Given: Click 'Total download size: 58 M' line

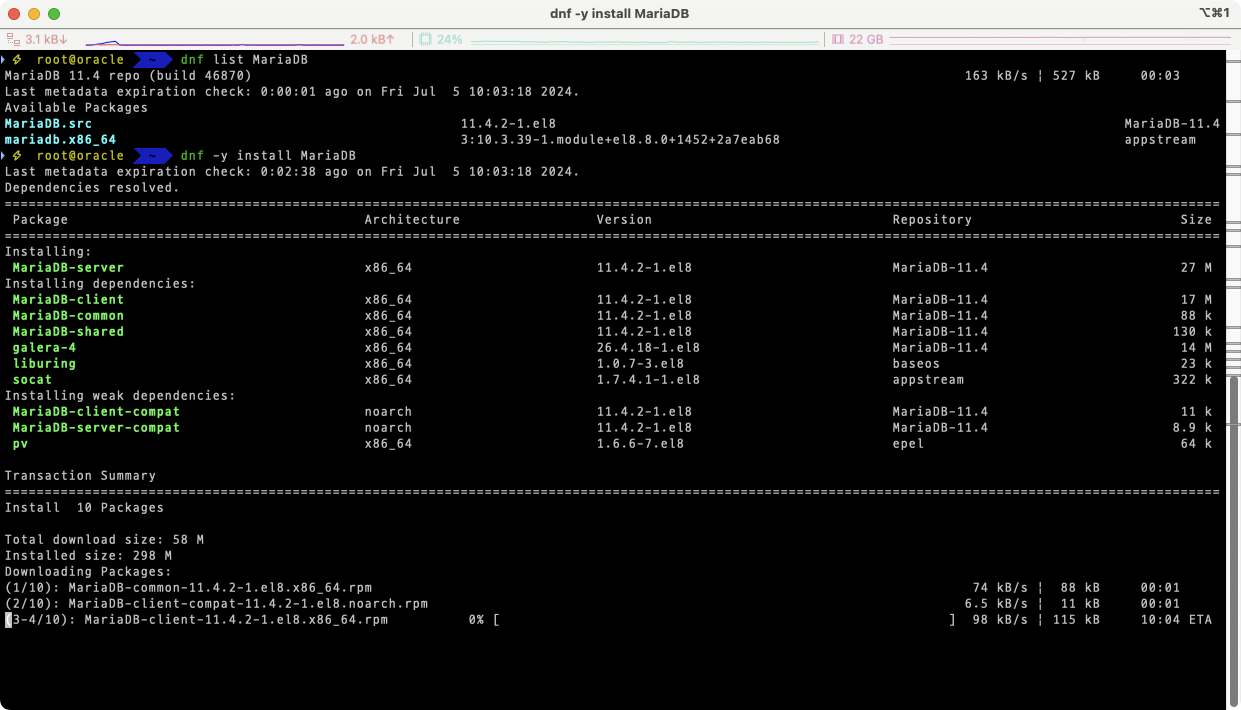Looking at the screenshot, I should pyautogui.click(x=104, y=540).
